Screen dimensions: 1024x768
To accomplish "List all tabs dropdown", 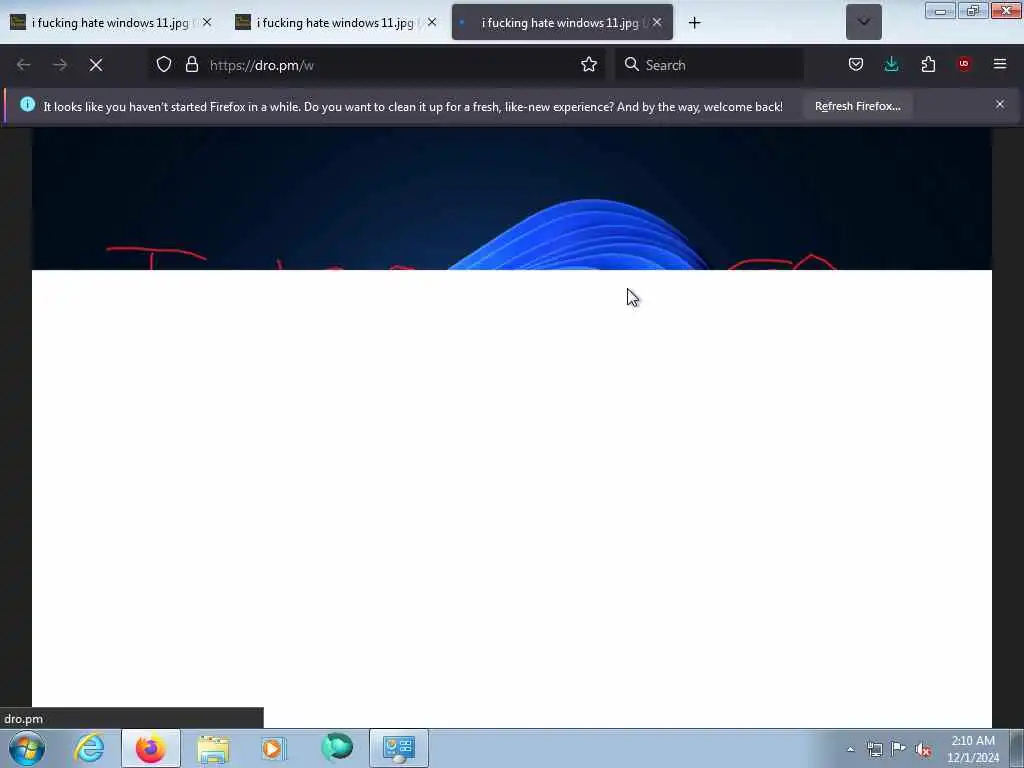I will tap(863, 22).
